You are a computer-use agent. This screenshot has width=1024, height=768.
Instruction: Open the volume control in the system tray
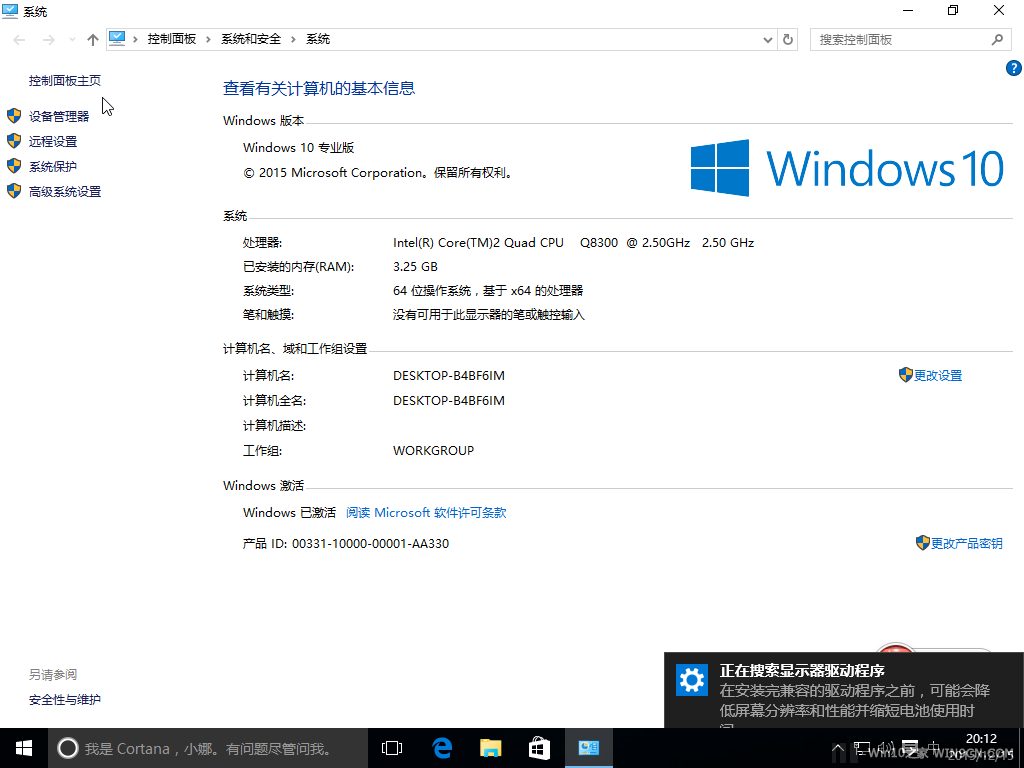click(x=885, y=747)
